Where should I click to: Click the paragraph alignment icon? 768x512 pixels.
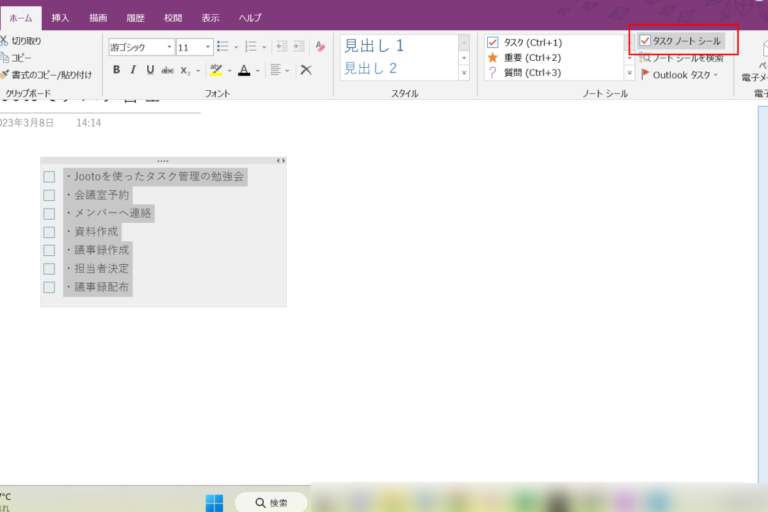pyautogui.click(x=276, y=70)
